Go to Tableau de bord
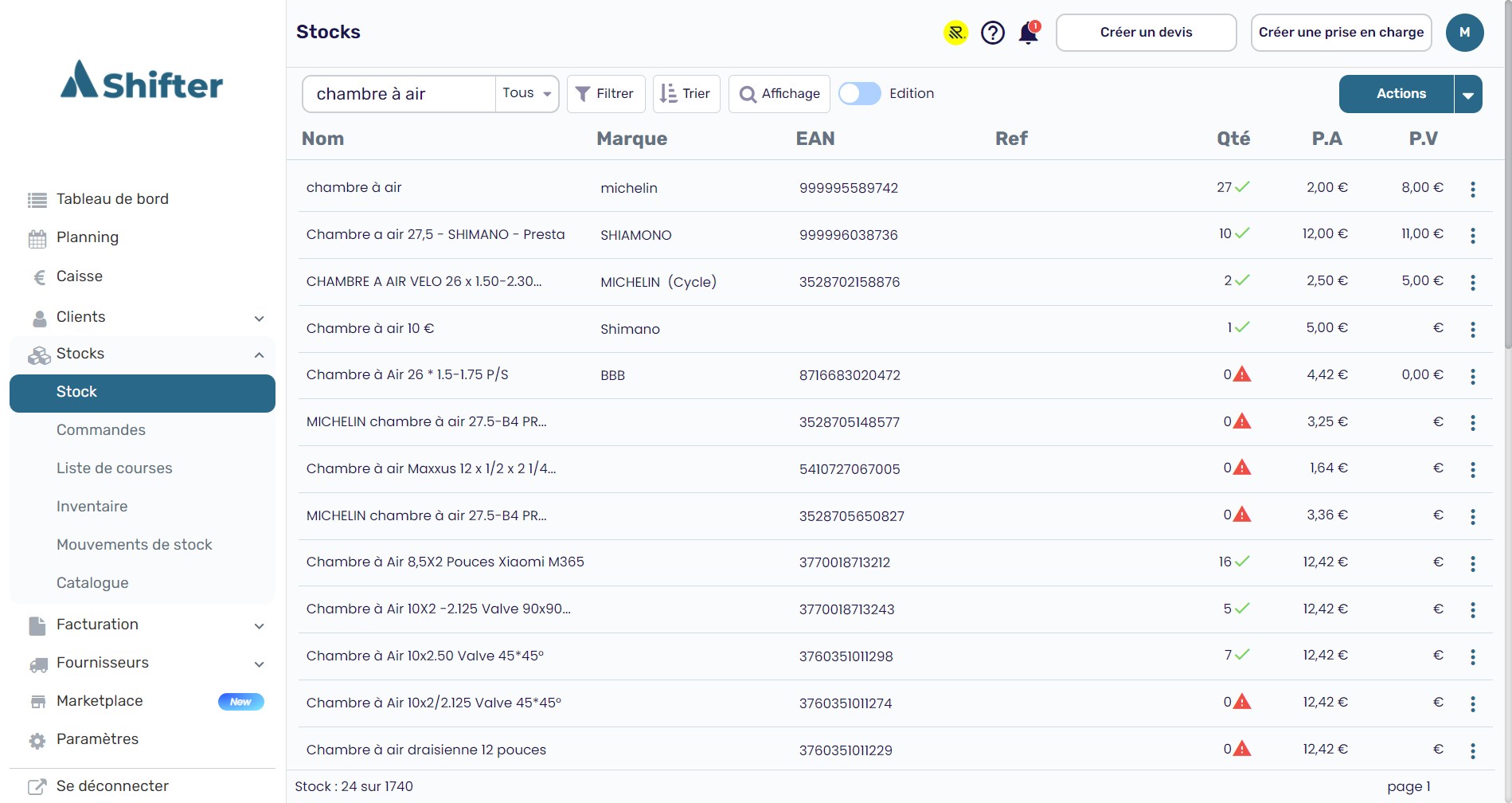1512x803 pixels. pos(112,199)
